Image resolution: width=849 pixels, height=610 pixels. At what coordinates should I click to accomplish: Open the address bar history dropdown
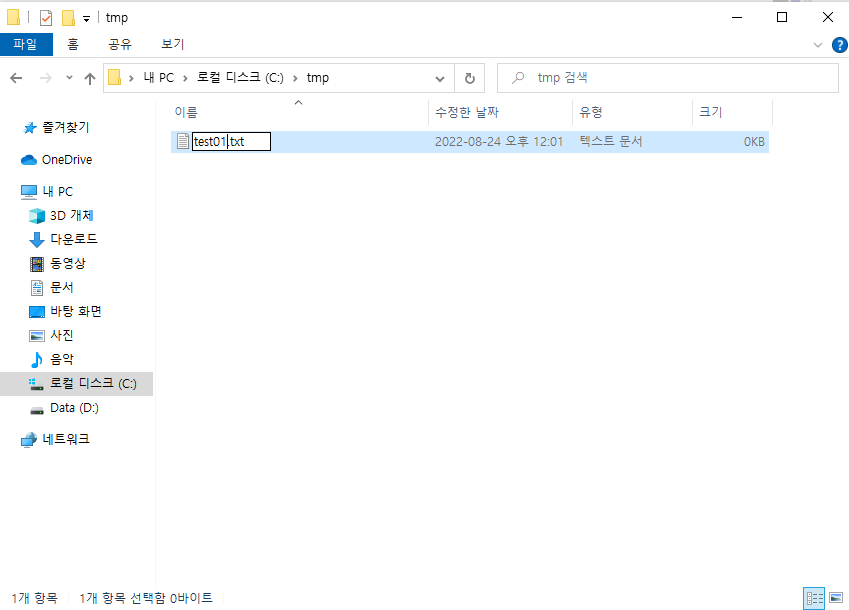point(440,79)
